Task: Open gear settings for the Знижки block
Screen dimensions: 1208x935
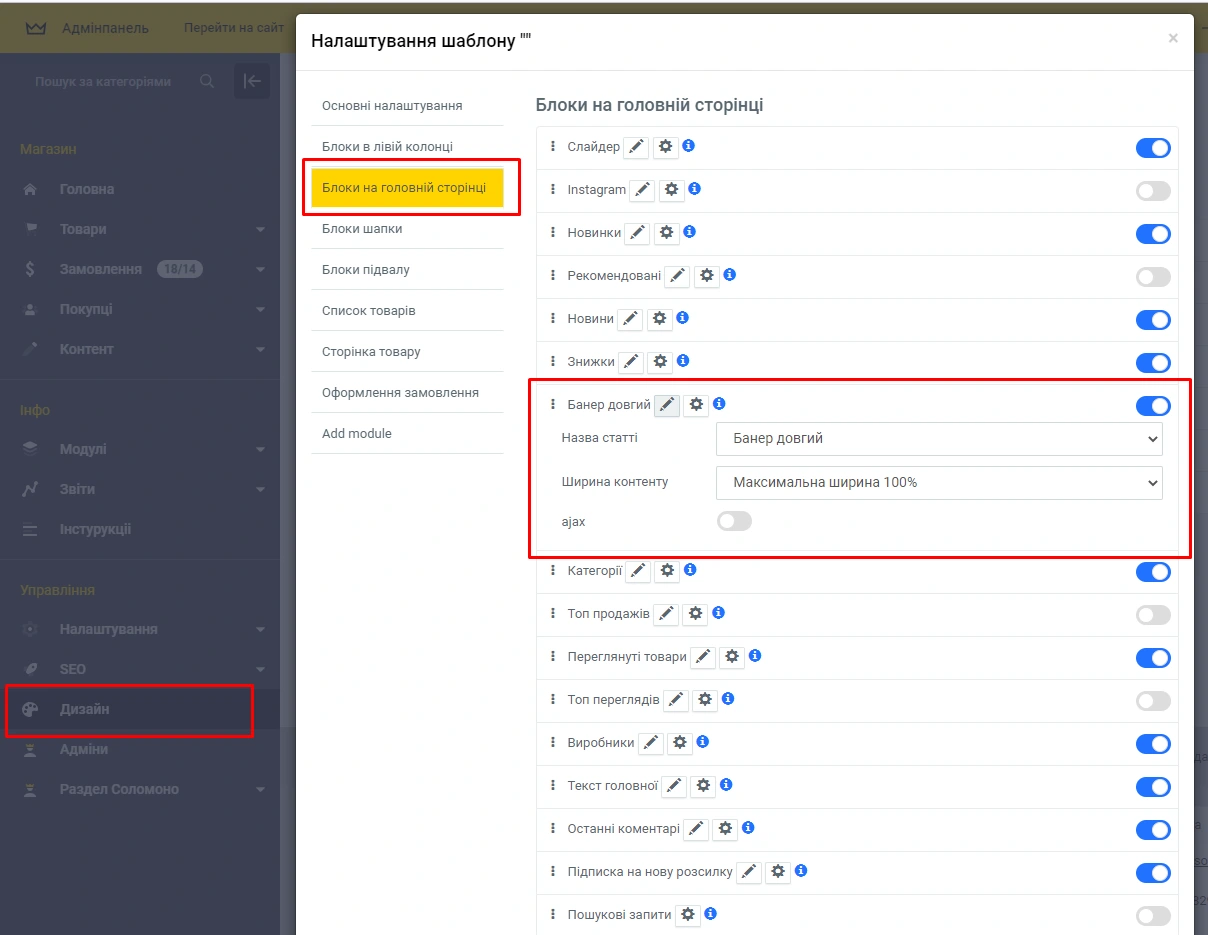Action: (x=659, y=362)
